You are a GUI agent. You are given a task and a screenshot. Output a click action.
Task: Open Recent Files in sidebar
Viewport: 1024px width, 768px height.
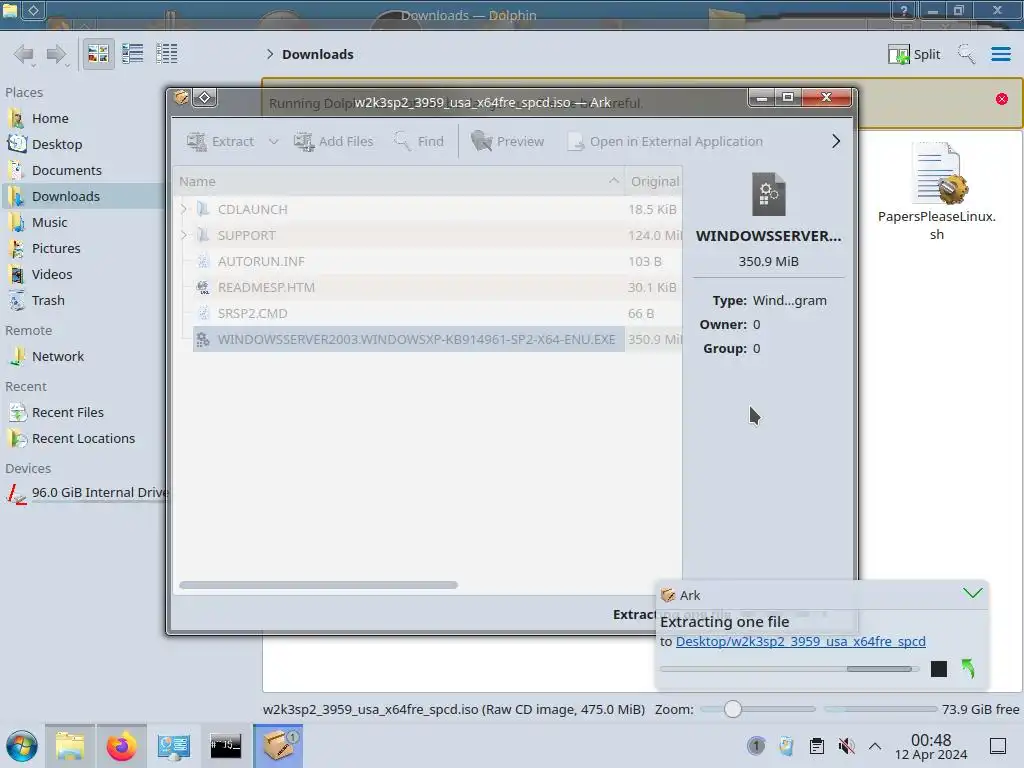[67, 413]
